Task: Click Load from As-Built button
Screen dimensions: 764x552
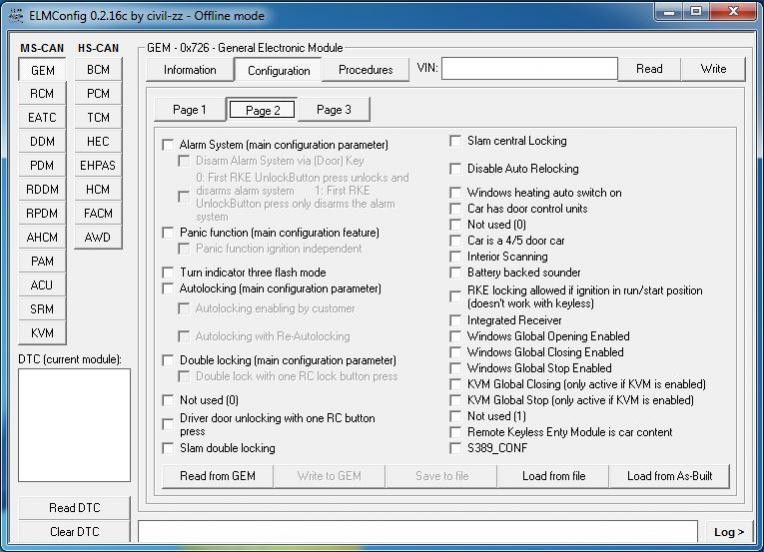Action: pos(669,476)
